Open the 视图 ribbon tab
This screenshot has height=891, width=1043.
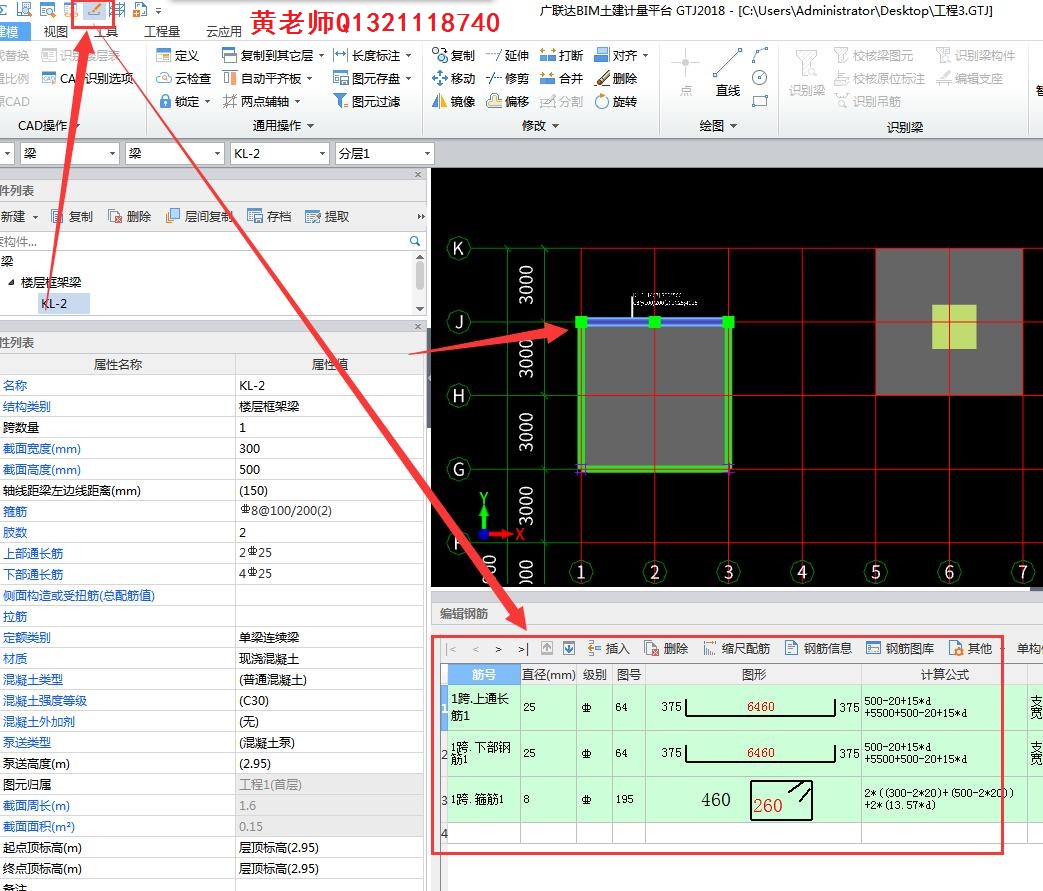click(56, 31)
